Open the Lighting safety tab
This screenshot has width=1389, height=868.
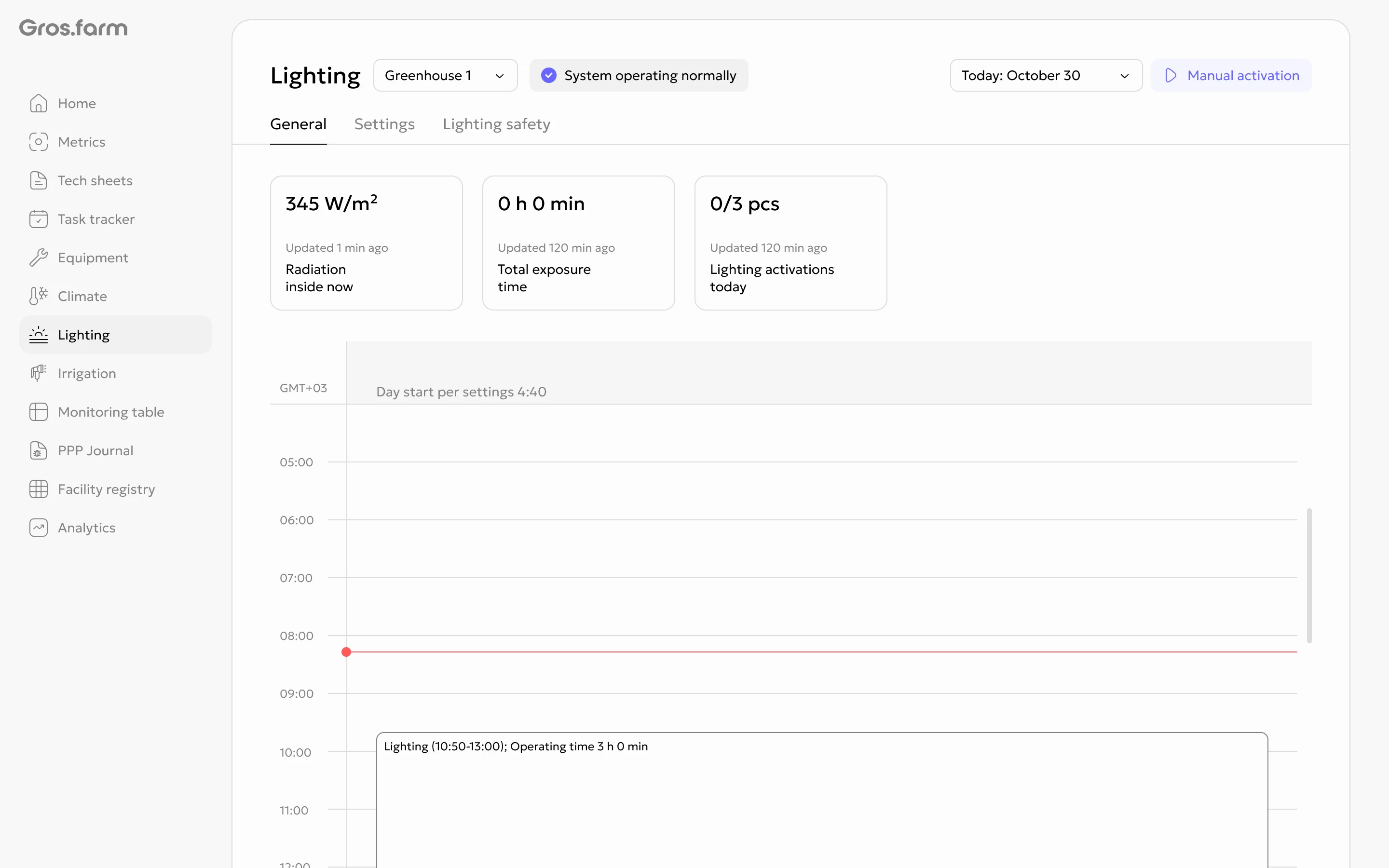pyautogui.click(x=496, y=124)
